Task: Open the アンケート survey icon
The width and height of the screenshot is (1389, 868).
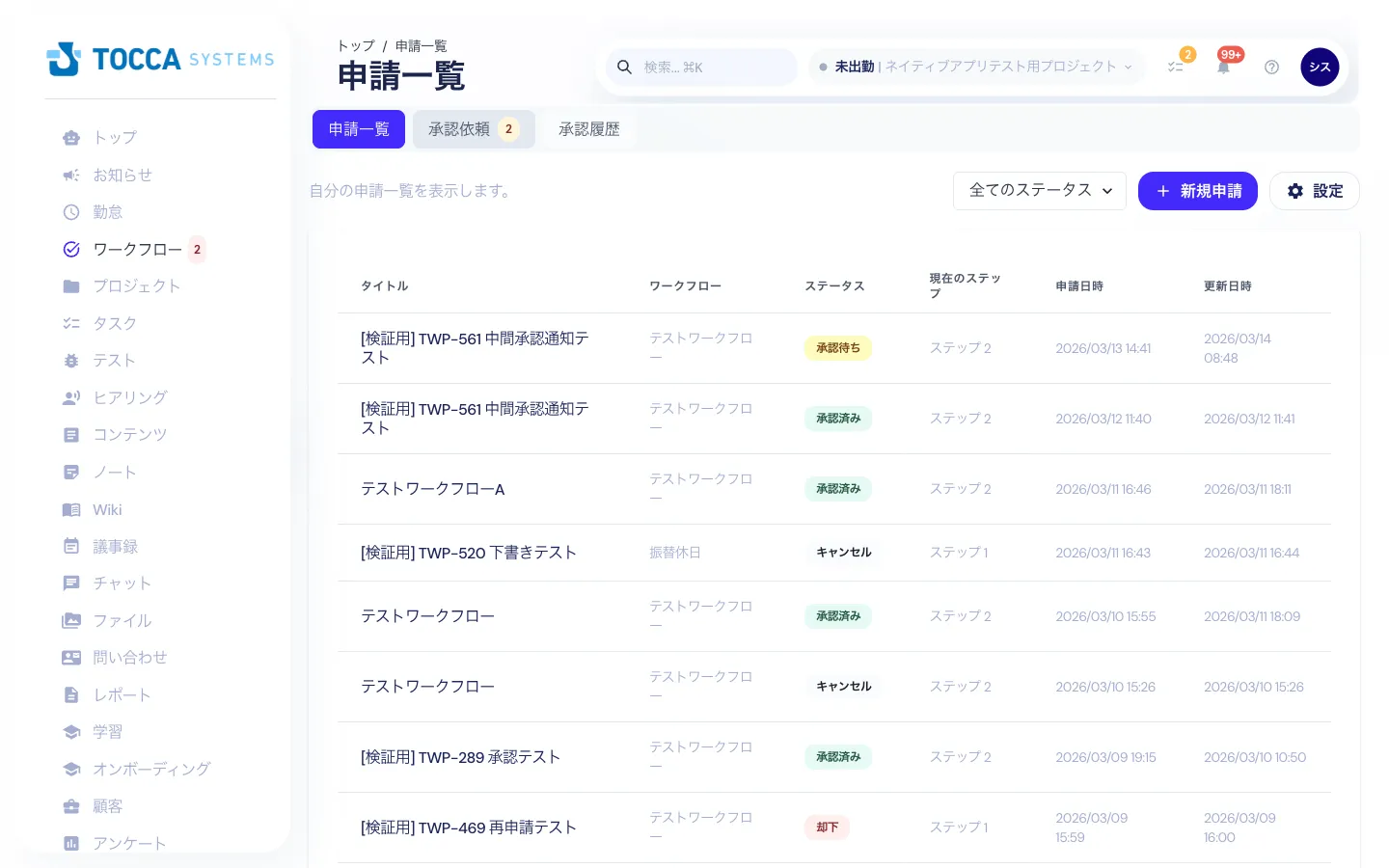Action: [71, 843]
